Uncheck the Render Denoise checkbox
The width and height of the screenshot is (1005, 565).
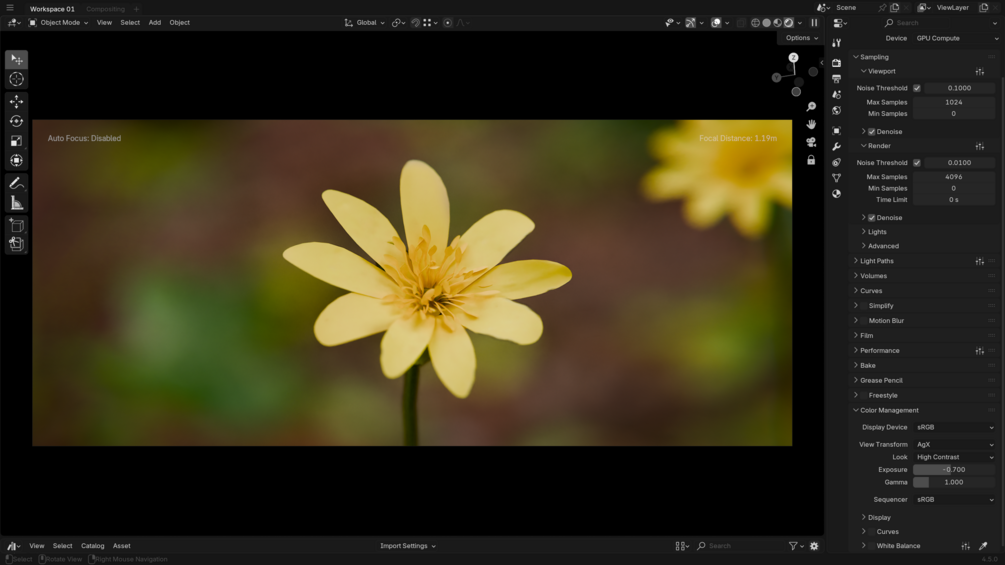(x=872, y=218)
